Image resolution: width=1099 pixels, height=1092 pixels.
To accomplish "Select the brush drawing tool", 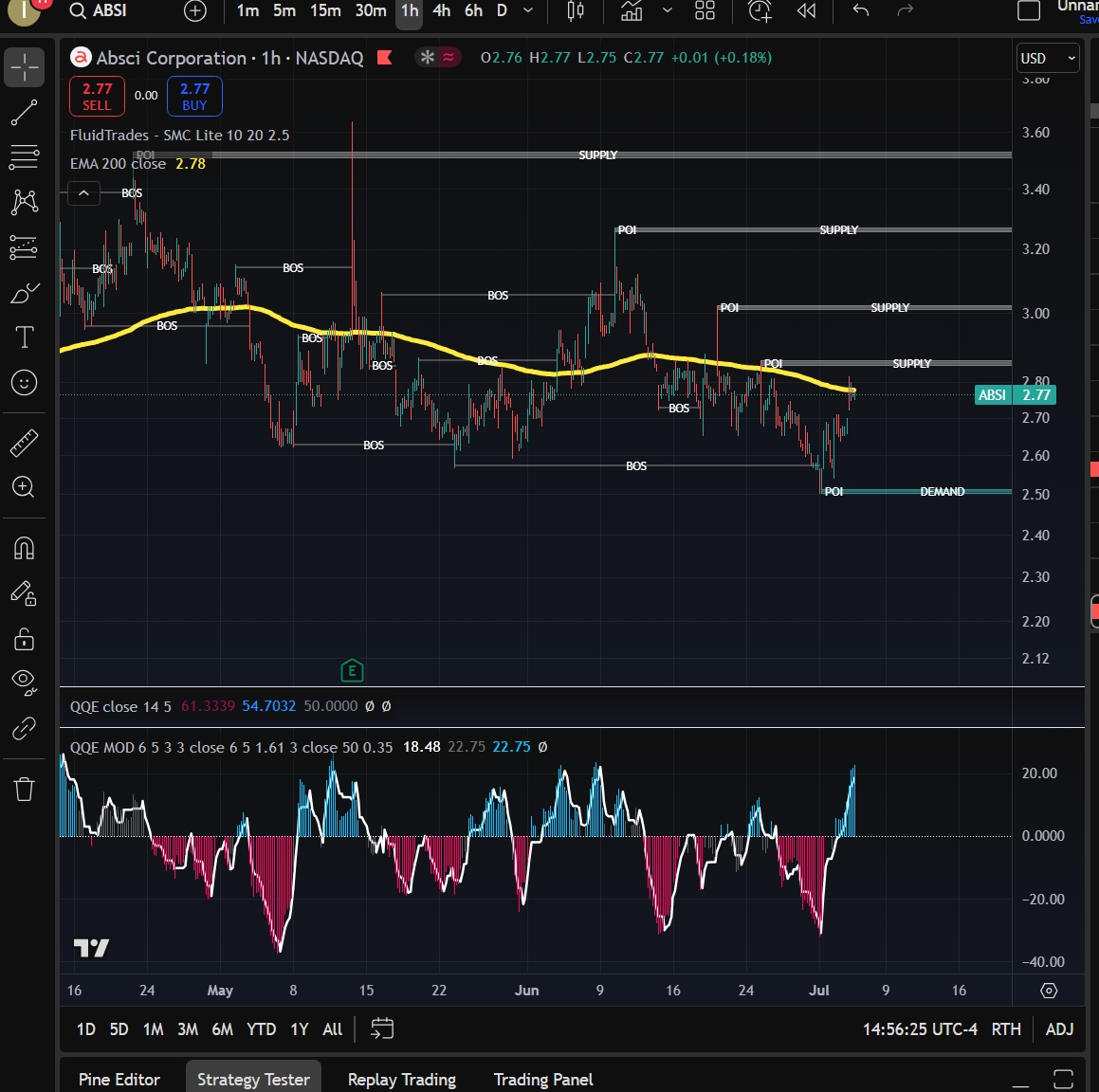I will point(24,293).
